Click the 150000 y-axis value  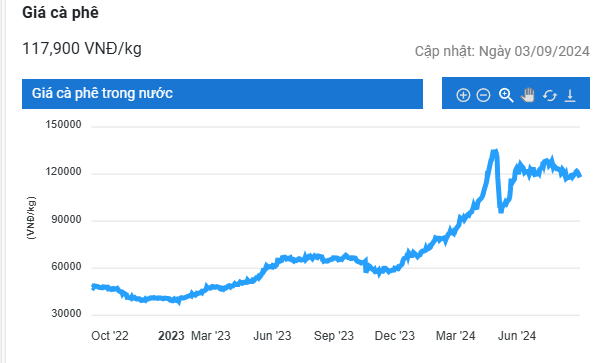pos(63,124)
